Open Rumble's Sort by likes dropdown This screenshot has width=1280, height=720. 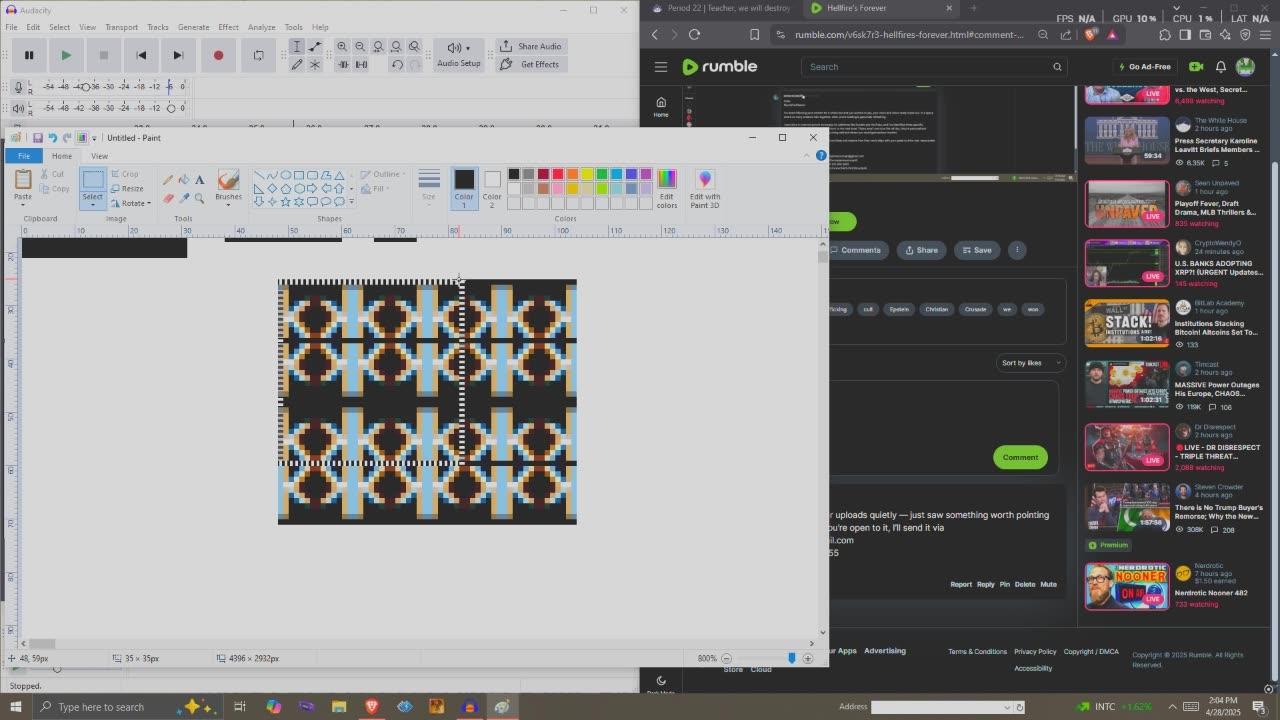[x=1030, y=363]
